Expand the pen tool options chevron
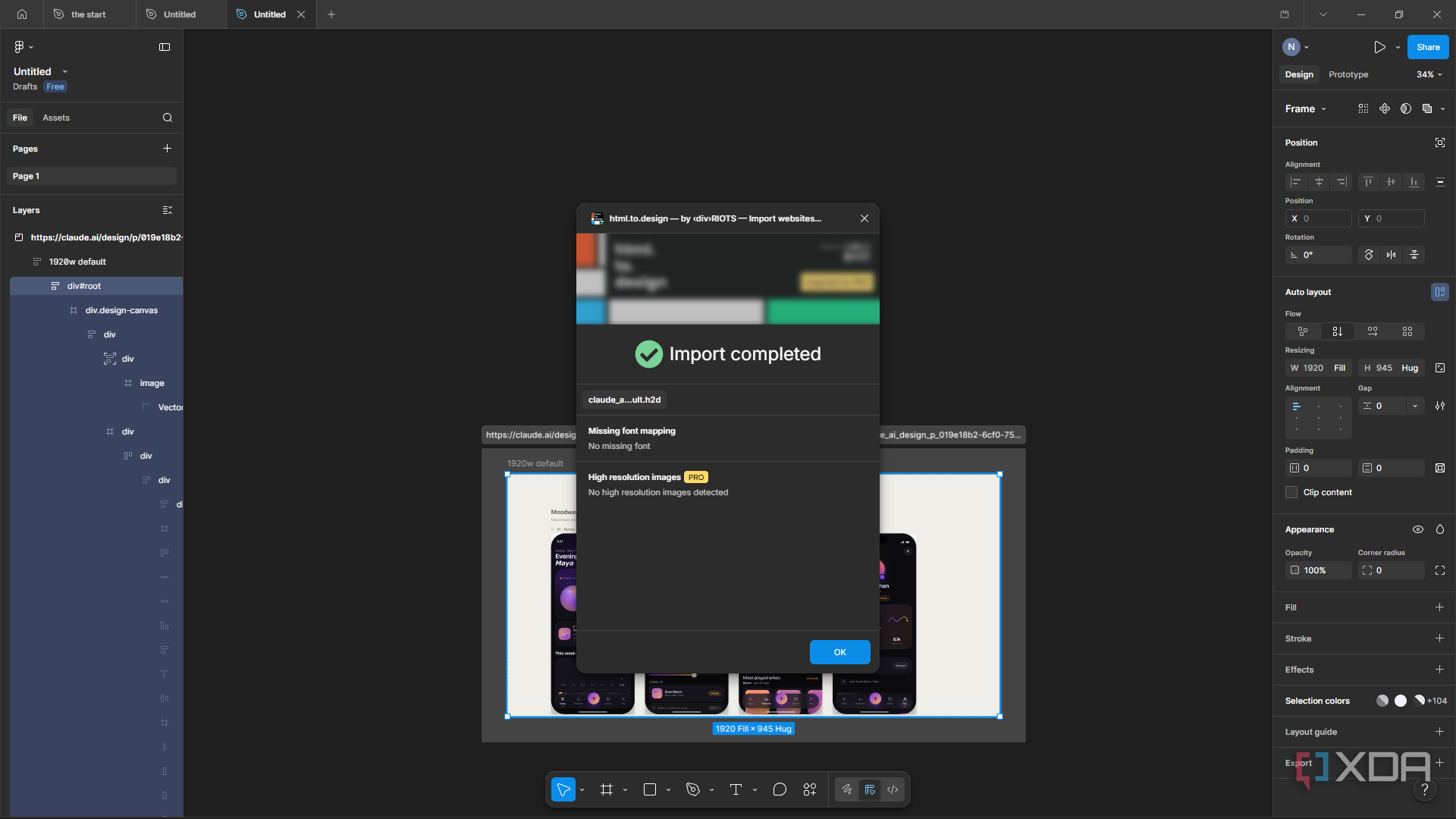 tap(711, 789)
